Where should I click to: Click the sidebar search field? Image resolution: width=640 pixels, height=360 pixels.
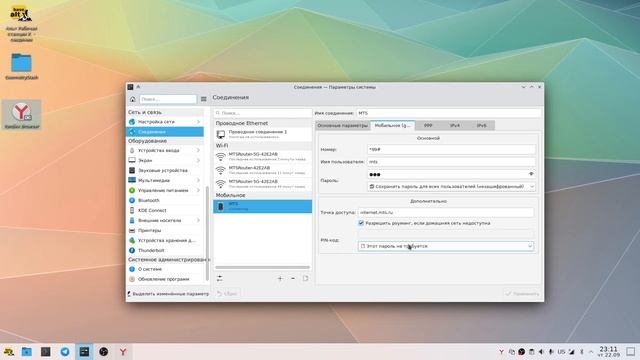point(168,99)
